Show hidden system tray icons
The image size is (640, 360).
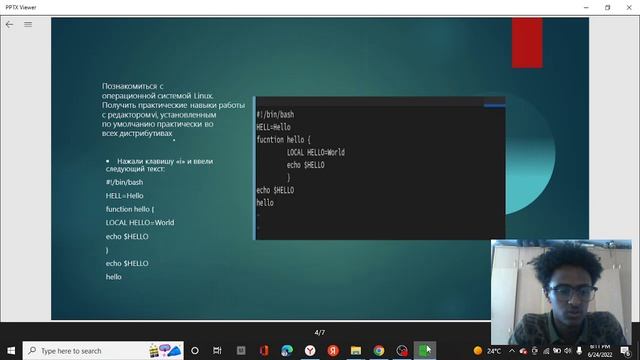pos(512,351)
